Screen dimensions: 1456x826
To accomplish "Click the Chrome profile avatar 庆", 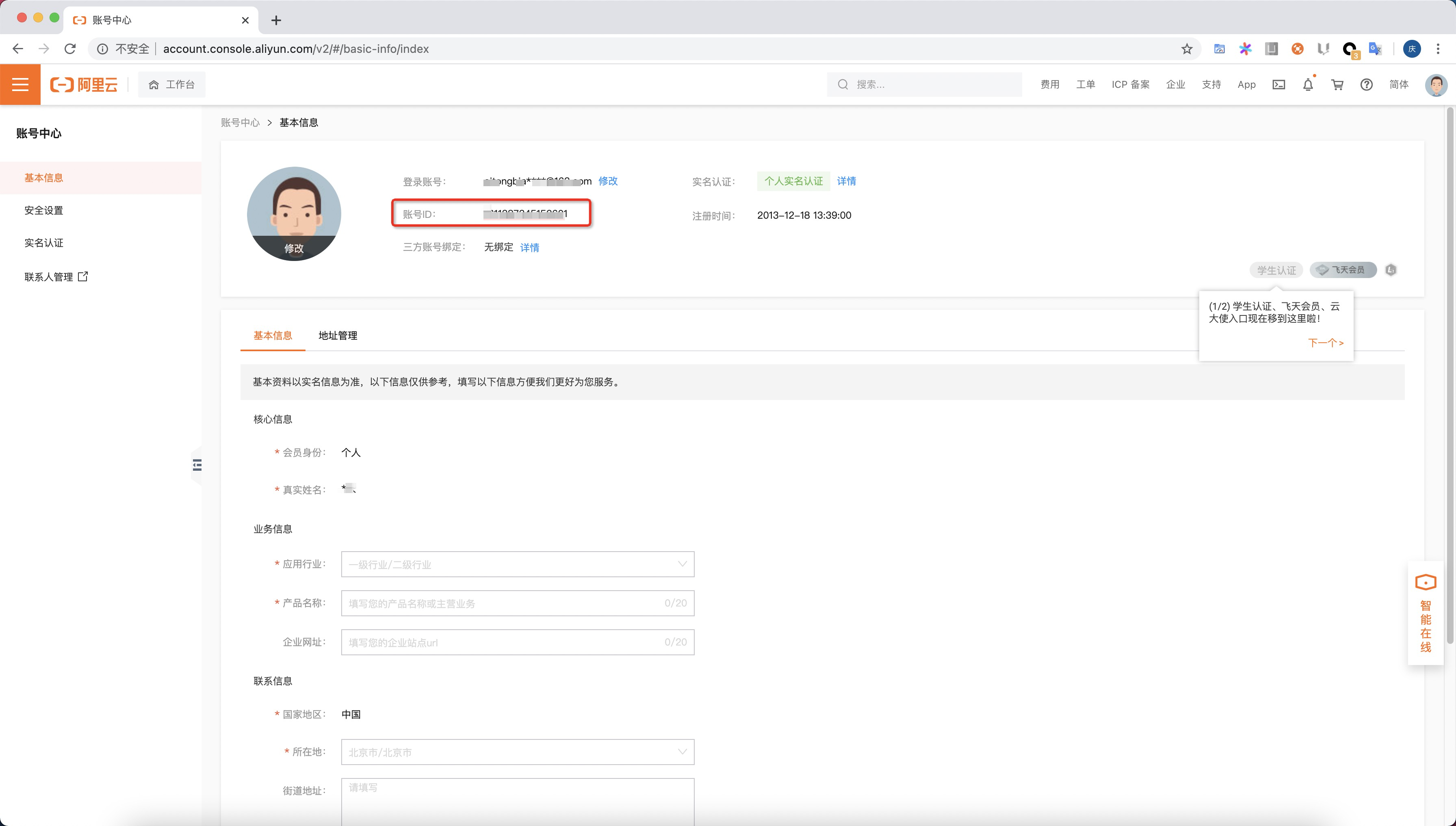I will (1412, 49).
